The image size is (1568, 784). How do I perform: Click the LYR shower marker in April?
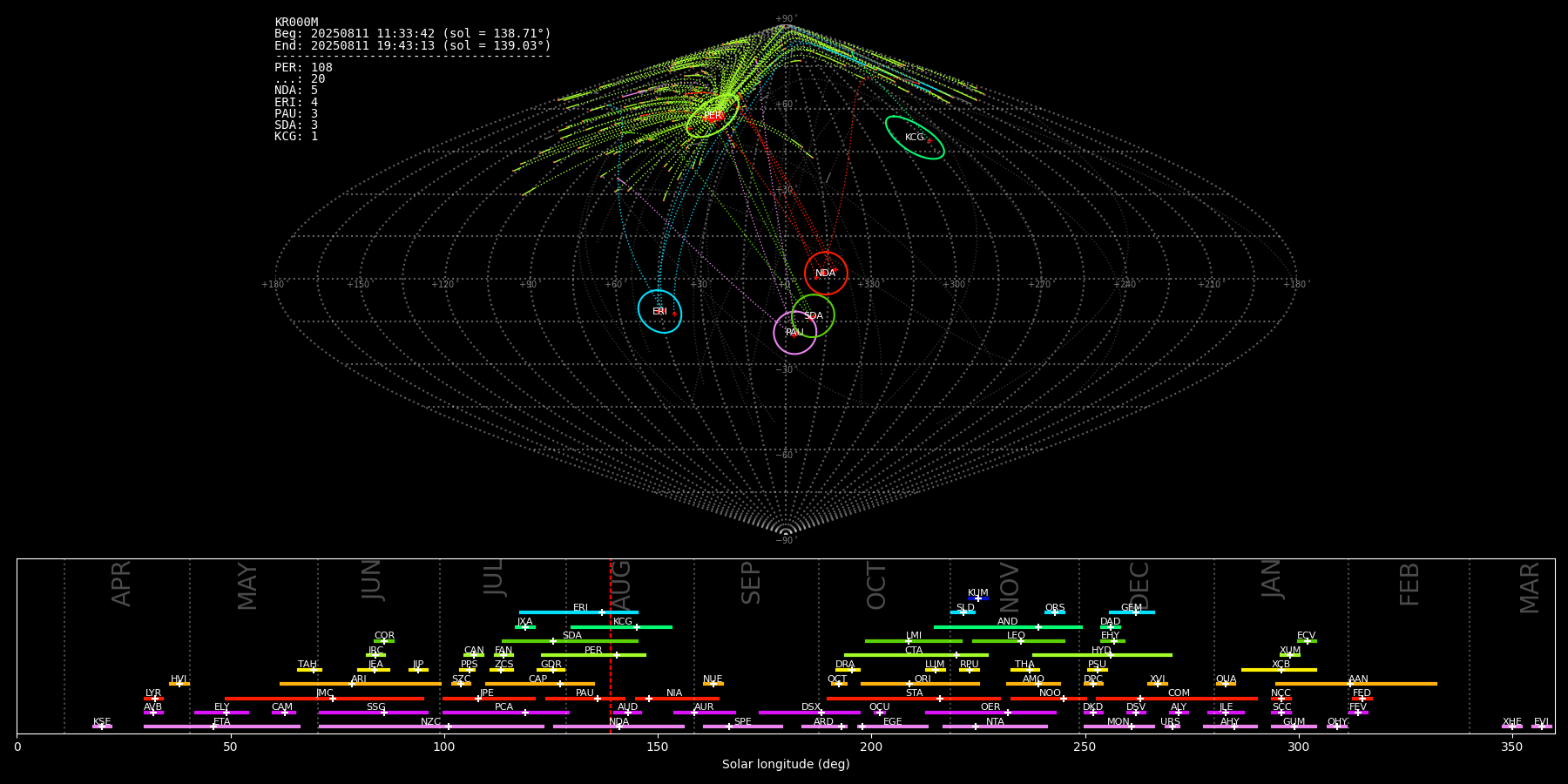(x=153, y=698)
